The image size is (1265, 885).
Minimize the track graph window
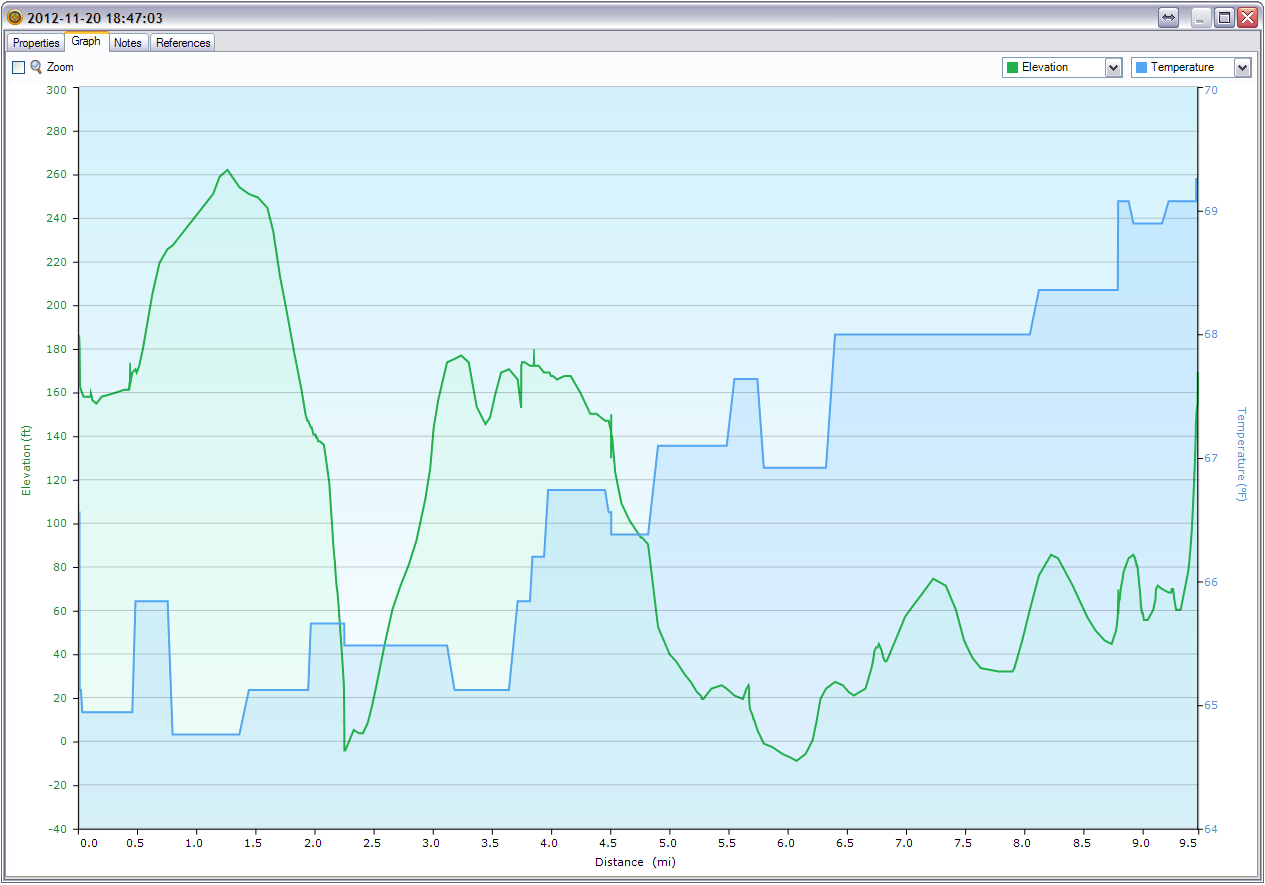1201,18
